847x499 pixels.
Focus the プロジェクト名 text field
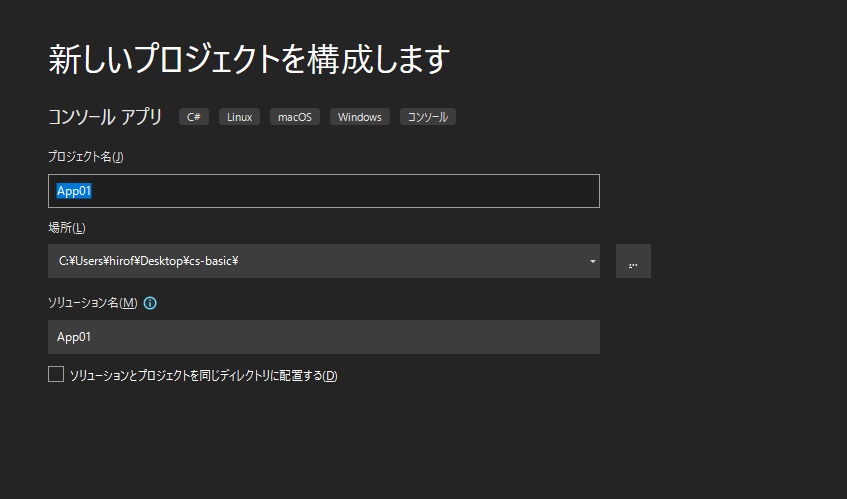(x=323, y=191)
